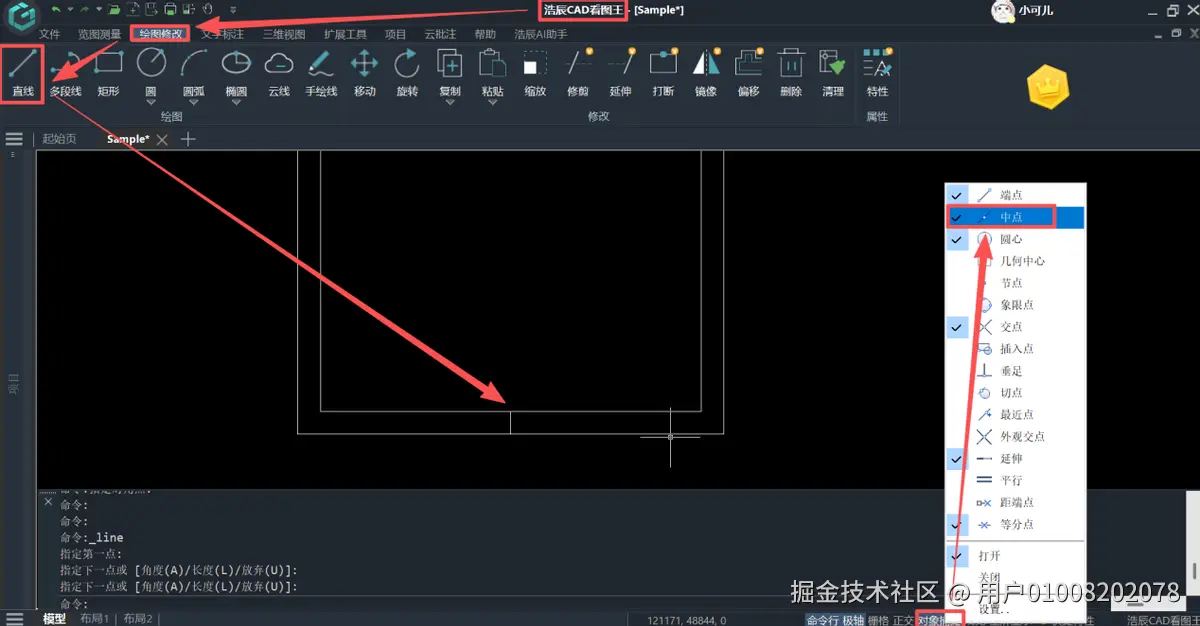Switch to the 三维视图 ribbon tab
The image size is (1200, 626).
tap(284, 34)
